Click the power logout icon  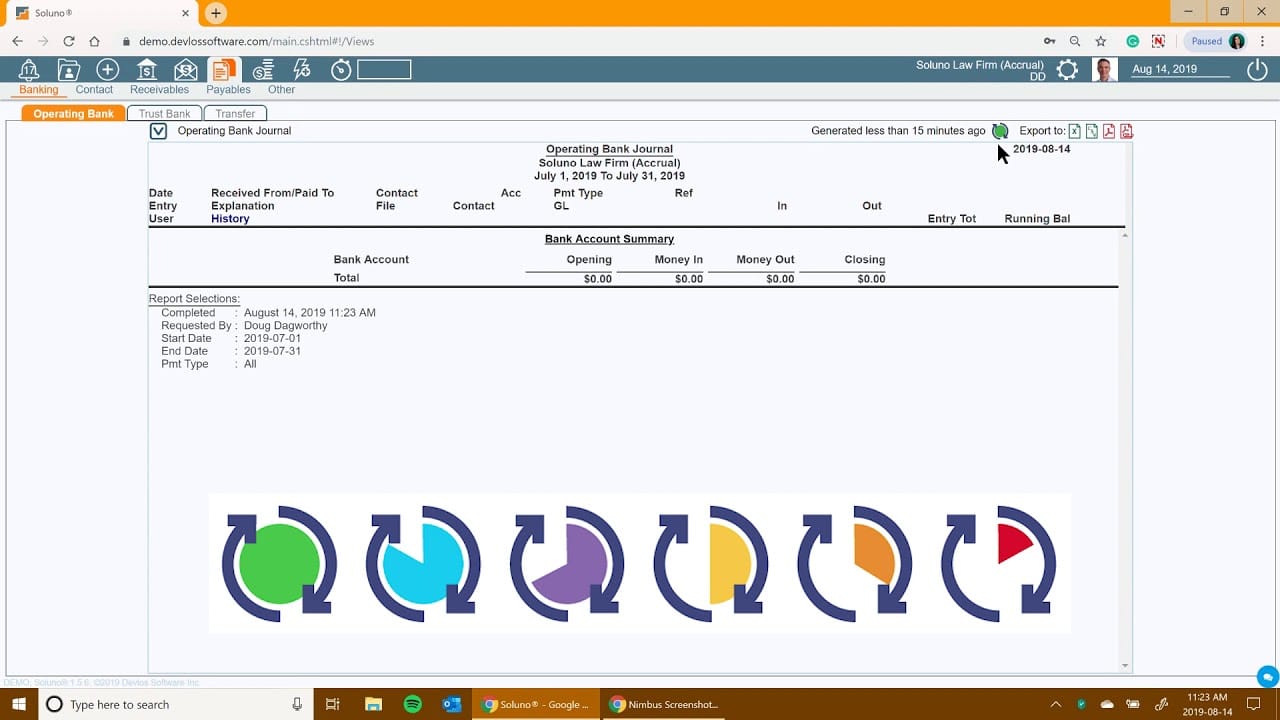(1257, 69)
